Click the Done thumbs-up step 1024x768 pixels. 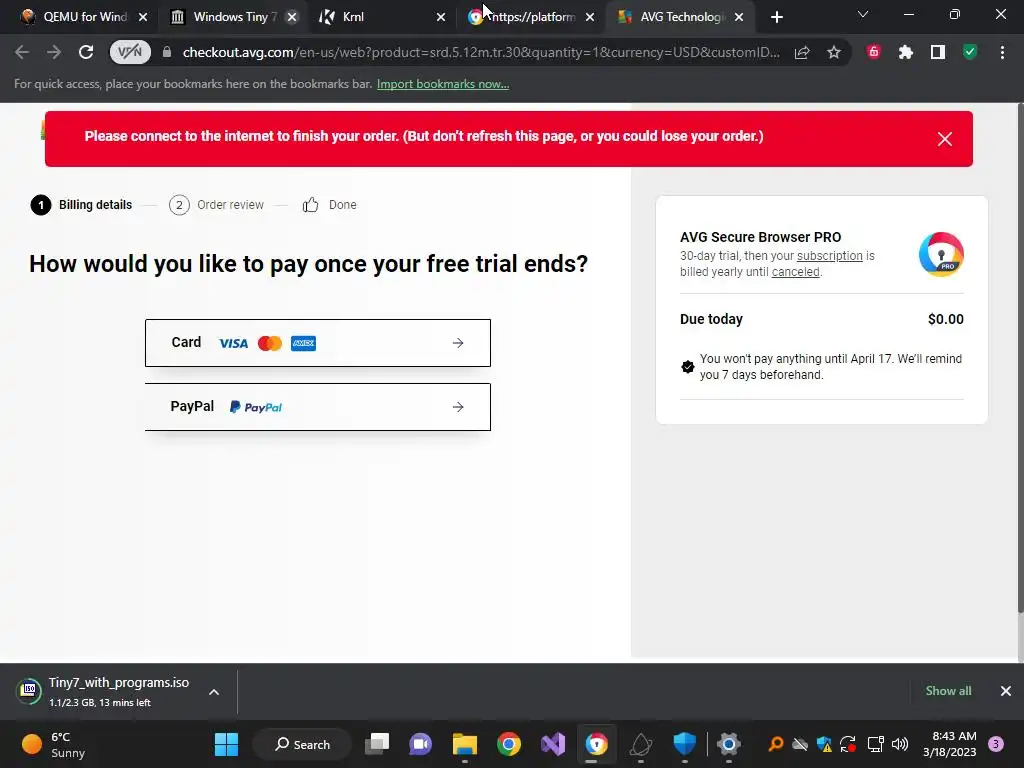pos(329,205)
